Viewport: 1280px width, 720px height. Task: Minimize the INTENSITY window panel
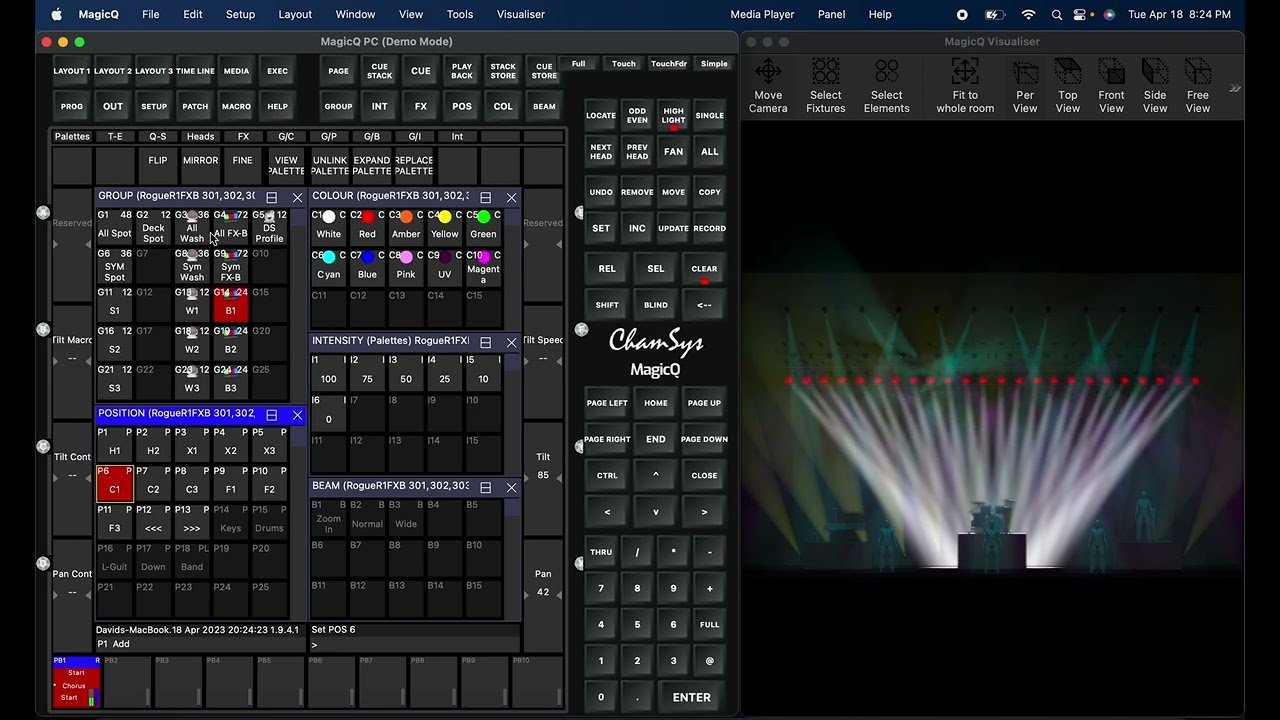click(x=485, y=342)
